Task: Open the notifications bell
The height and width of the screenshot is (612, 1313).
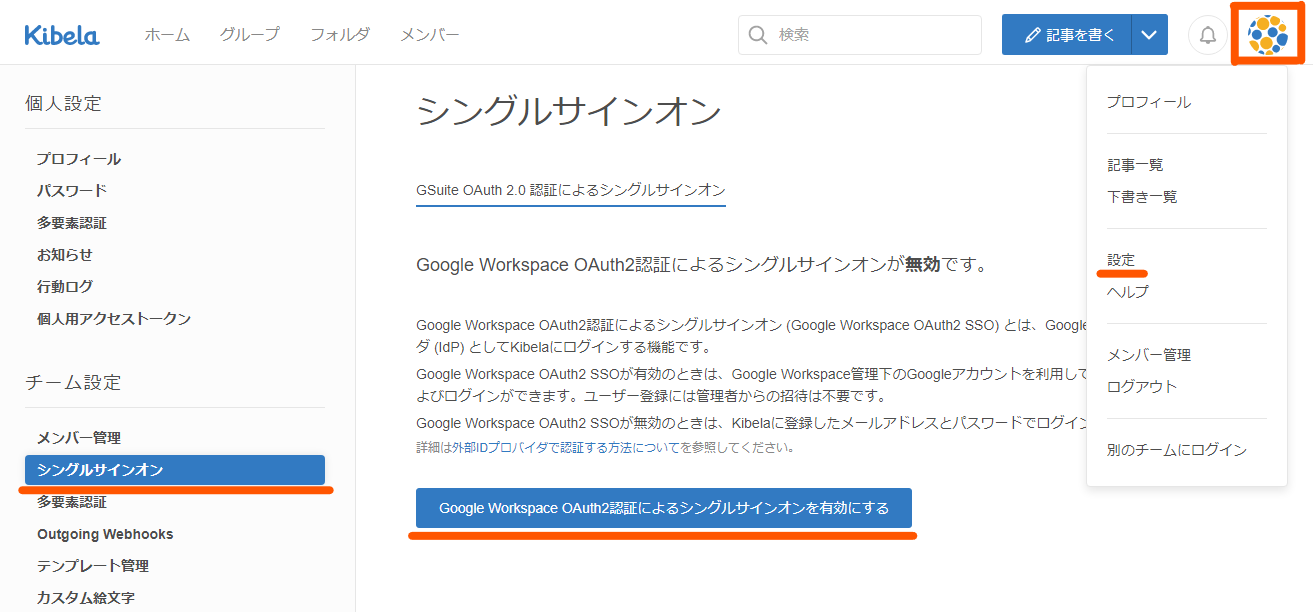Action: click(x=1208, y=35)
